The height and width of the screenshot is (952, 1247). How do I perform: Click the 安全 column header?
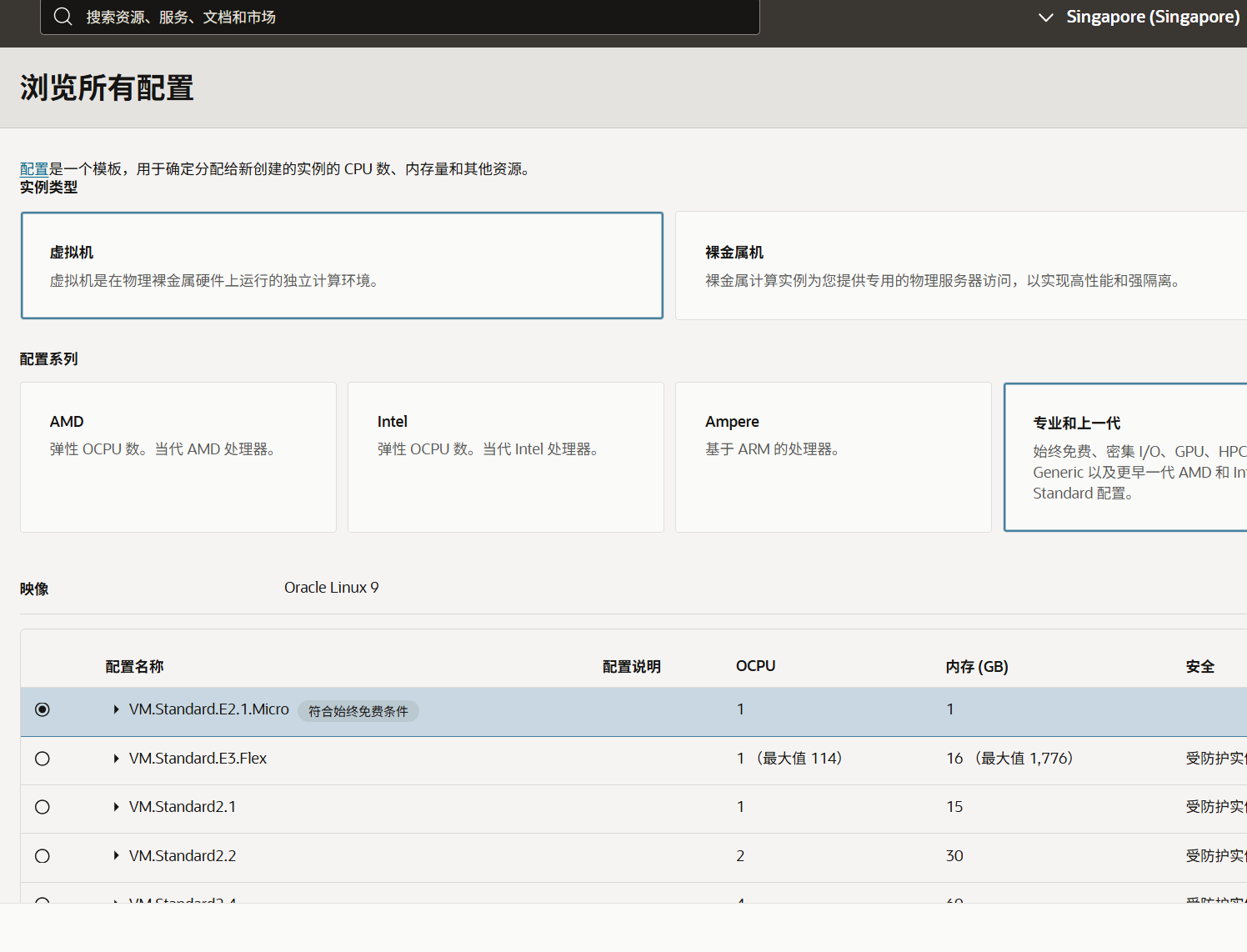point(1200,667)
